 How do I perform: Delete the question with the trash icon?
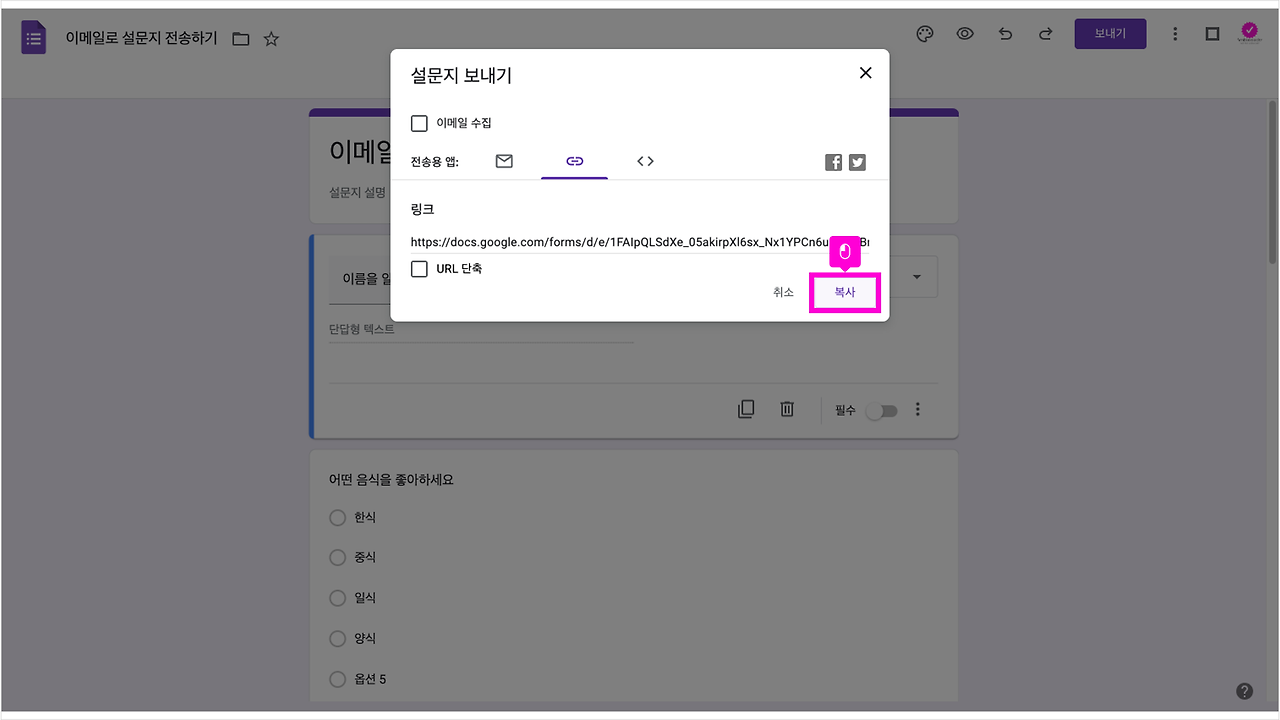click(786, 409)
